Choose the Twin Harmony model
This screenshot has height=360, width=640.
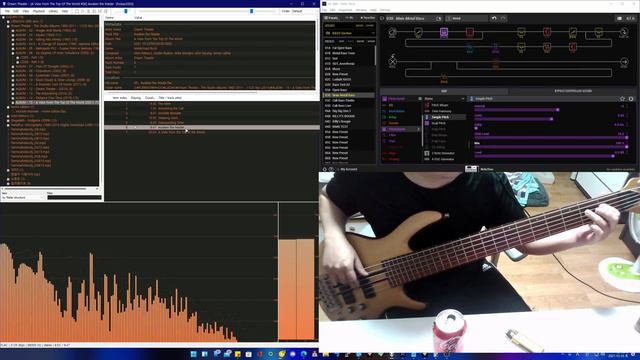[x=441, y=111]
